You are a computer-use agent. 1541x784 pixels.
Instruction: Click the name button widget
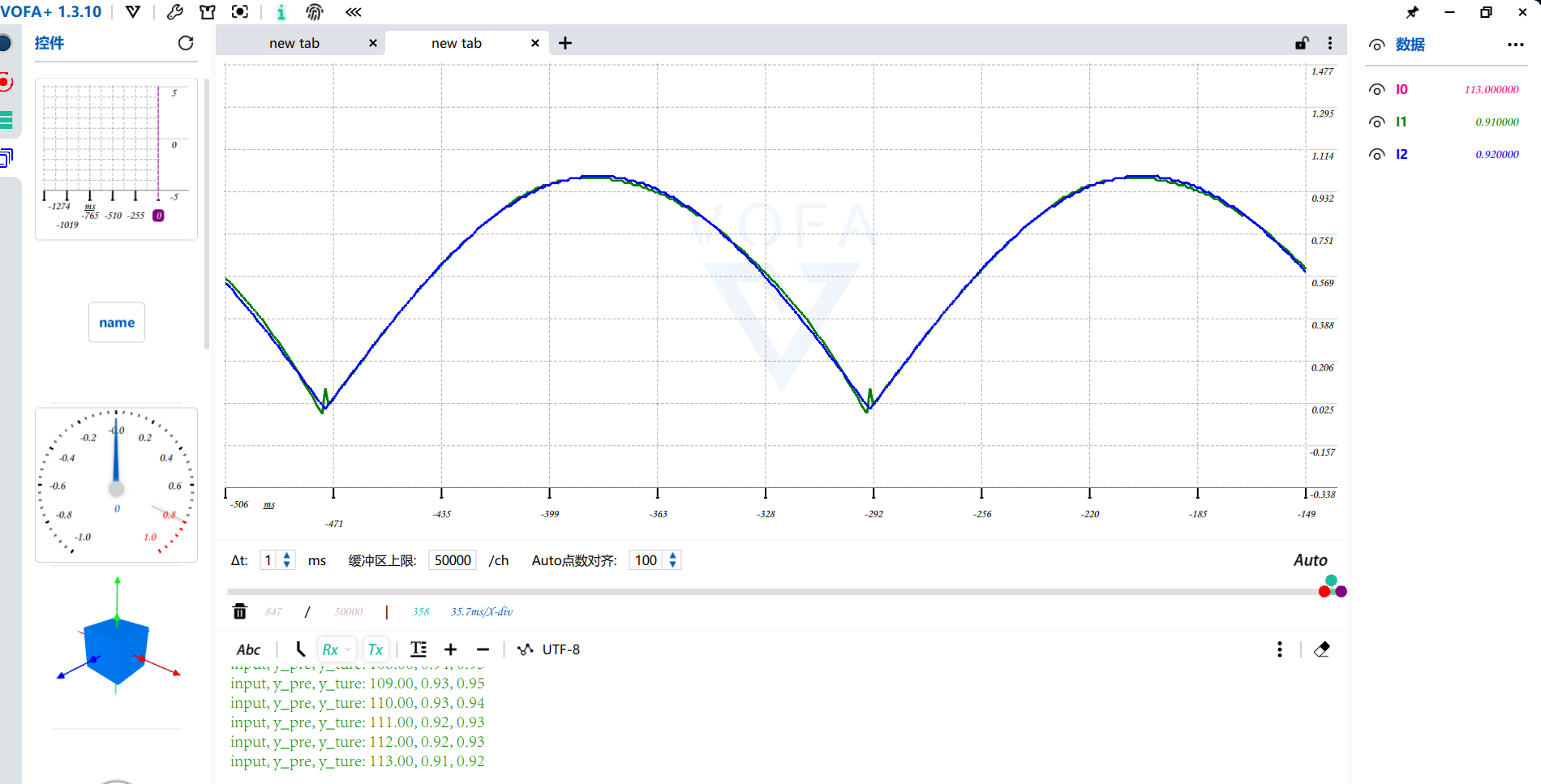(x=117, y=323)
